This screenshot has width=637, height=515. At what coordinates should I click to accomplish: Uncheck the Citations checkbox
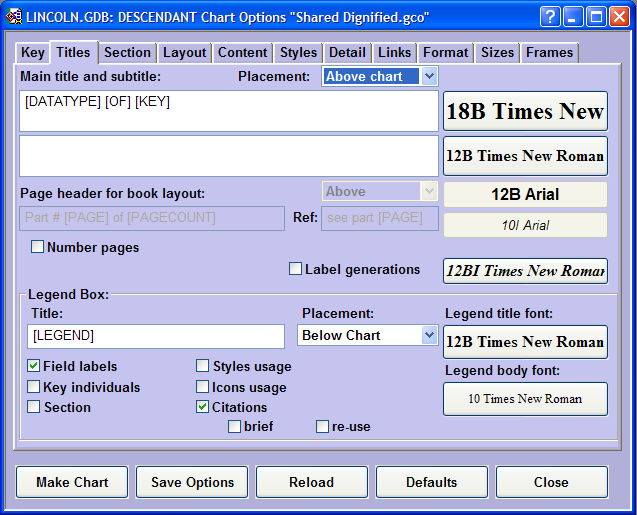[x=203, y=407]
